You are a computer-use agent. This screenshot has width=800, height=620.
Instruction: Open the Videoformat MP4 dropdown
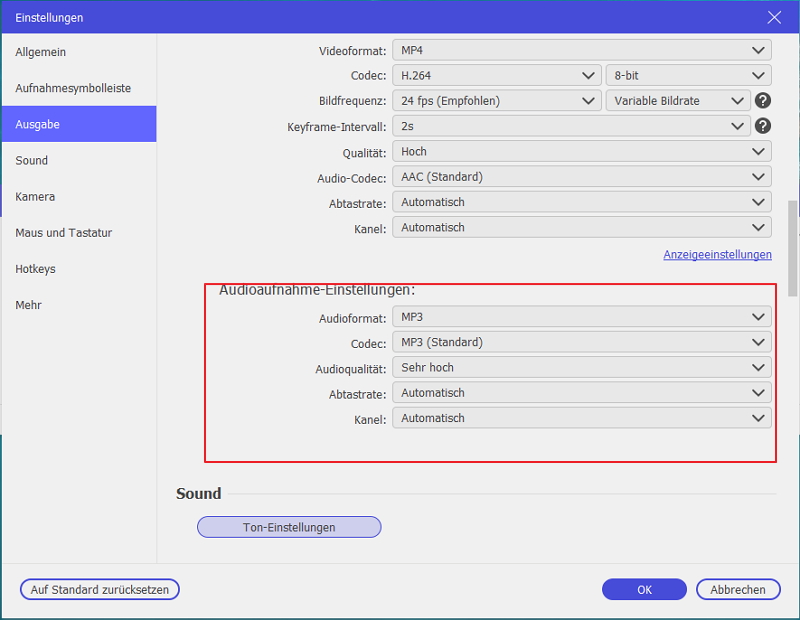(581, 50)
